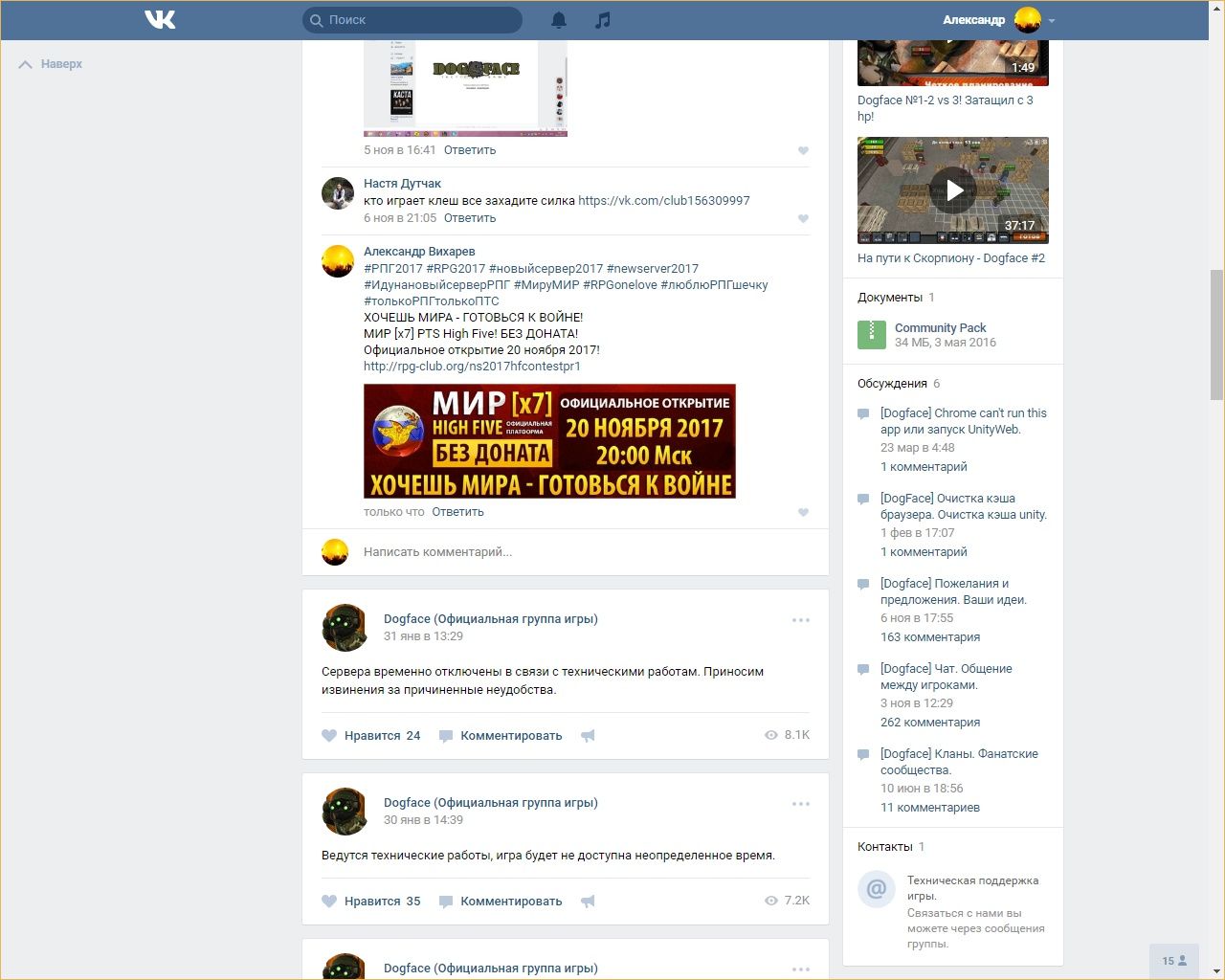Click the Community Pack archive file icon

[872, 334]
